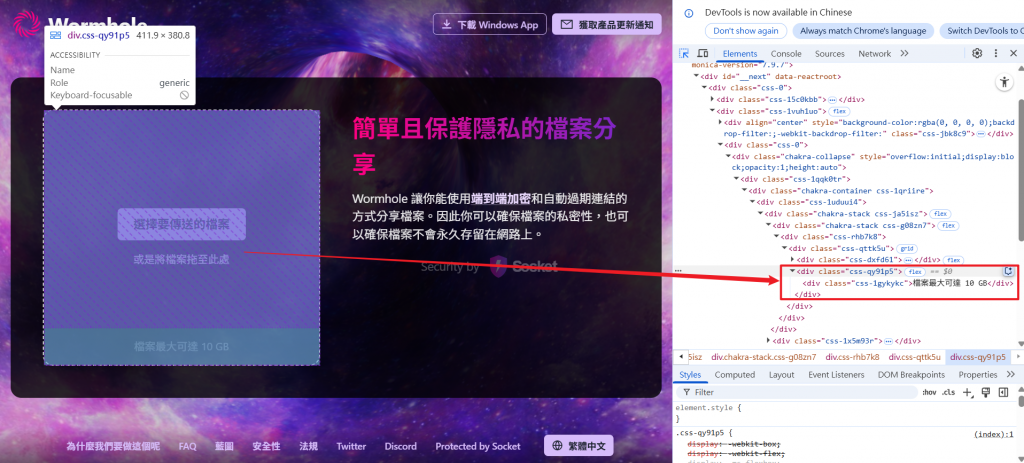1024x463 pixels.
Task: Click 下載 Windows App button
Action: (489, 24)
